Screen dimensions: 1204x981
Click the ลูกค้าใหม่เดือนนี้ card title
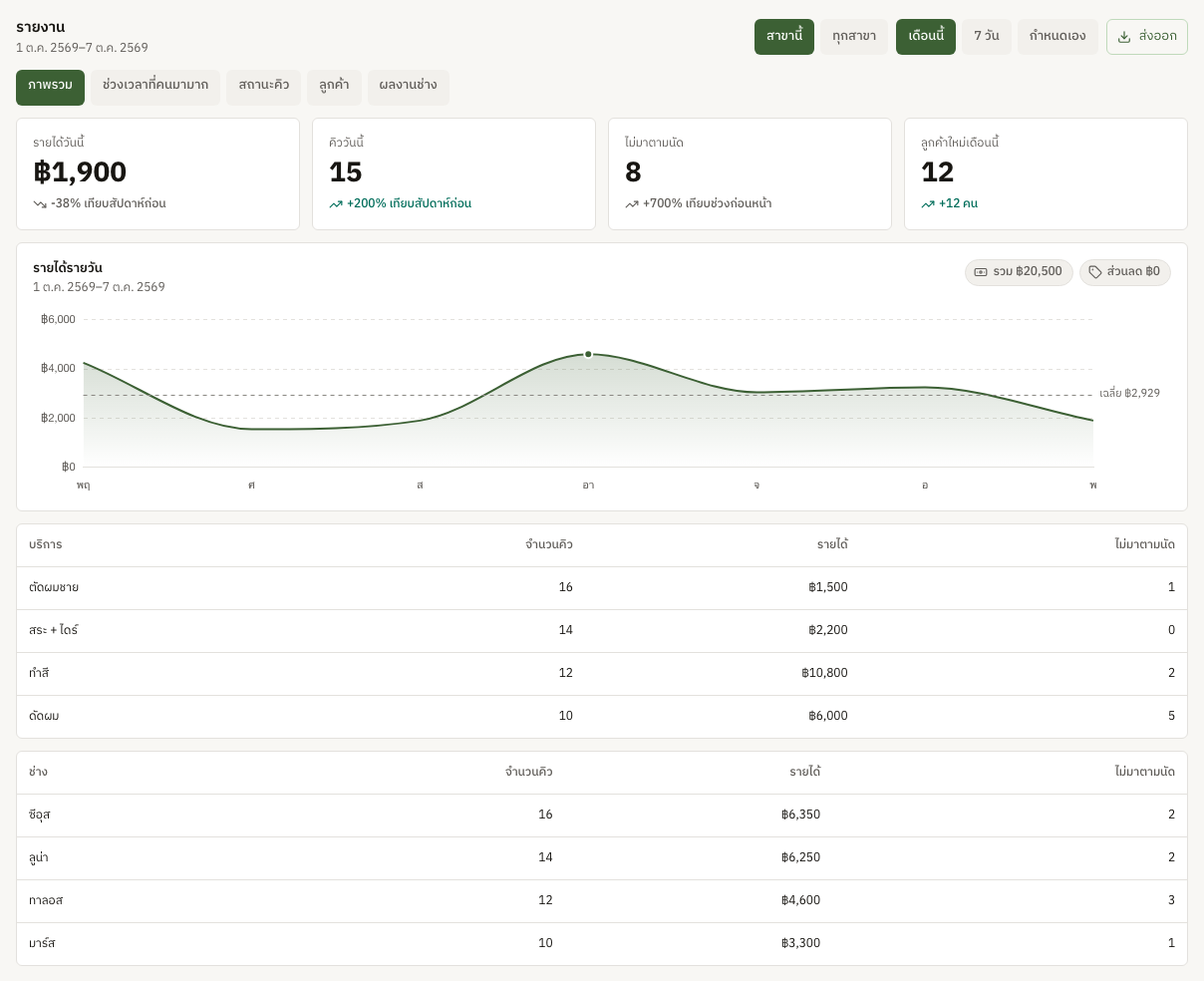pyautogui.click(x=960, y=143)
